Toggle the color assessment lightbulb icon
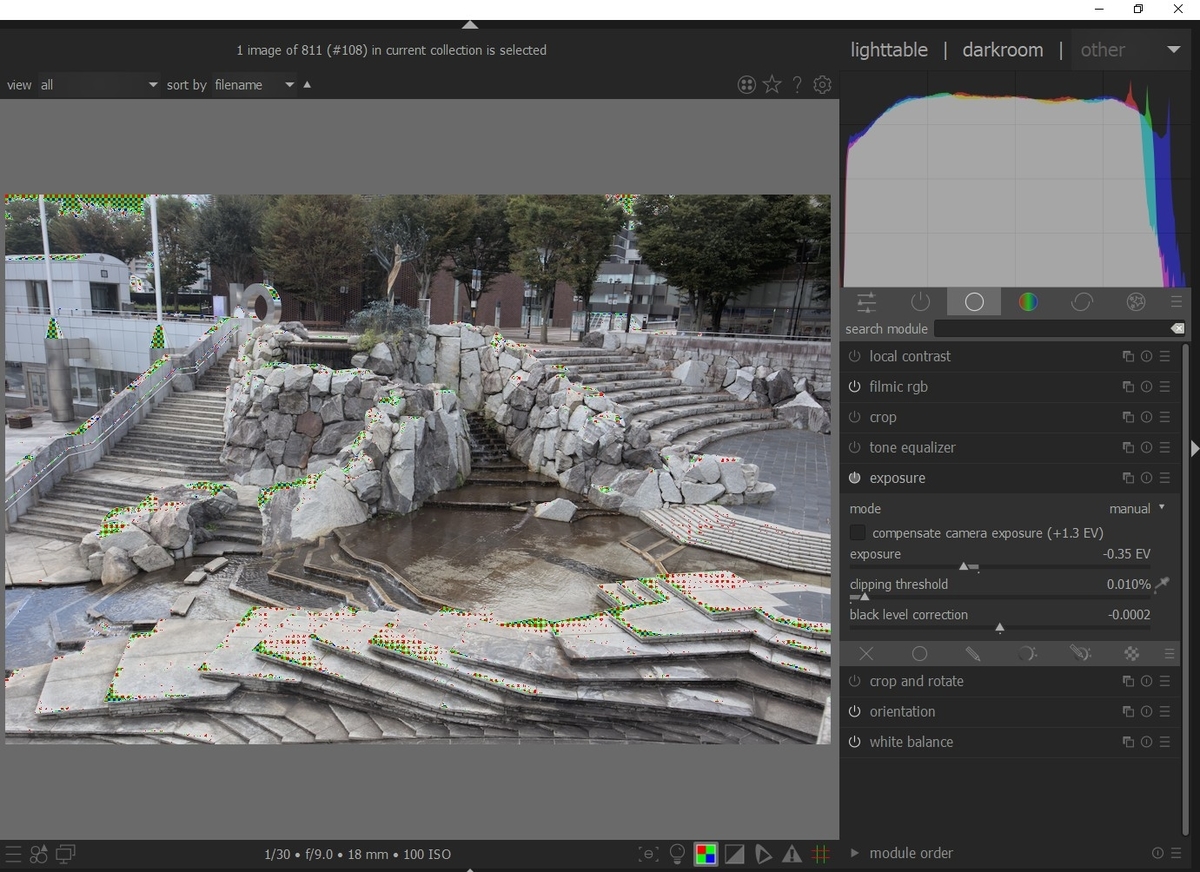Screen dimensions: 1200x872 tap(677, 854)
